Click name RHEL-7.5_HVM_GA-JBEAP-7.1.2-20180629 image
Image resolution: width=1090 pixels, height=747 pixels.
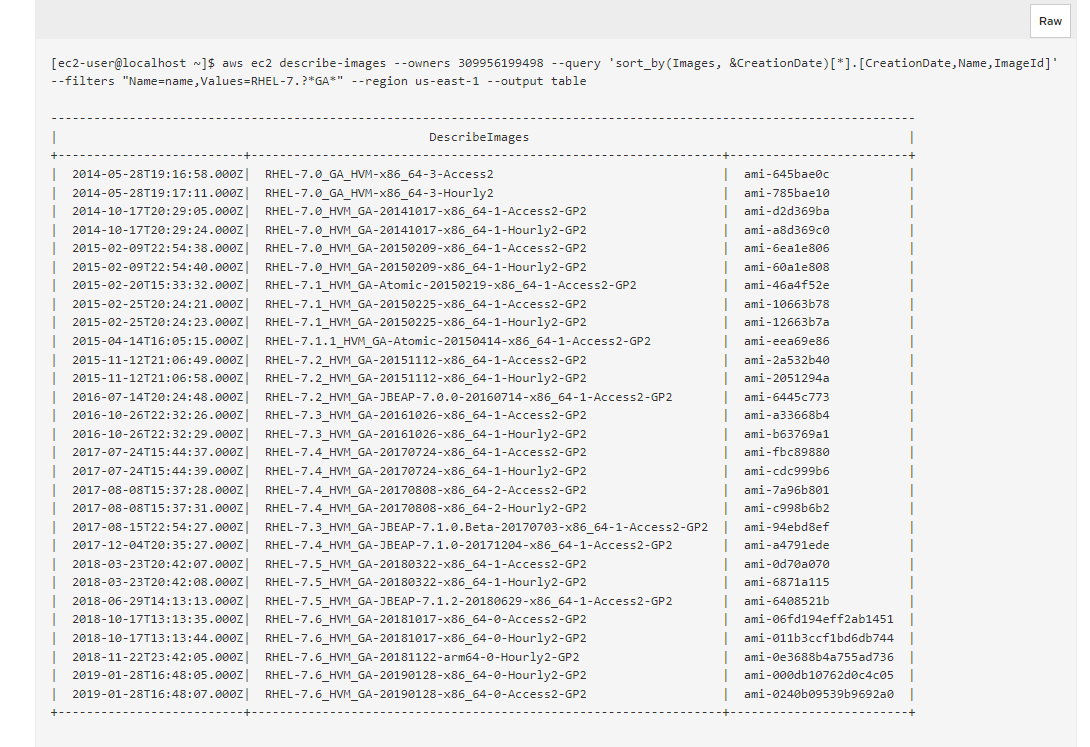469,601
